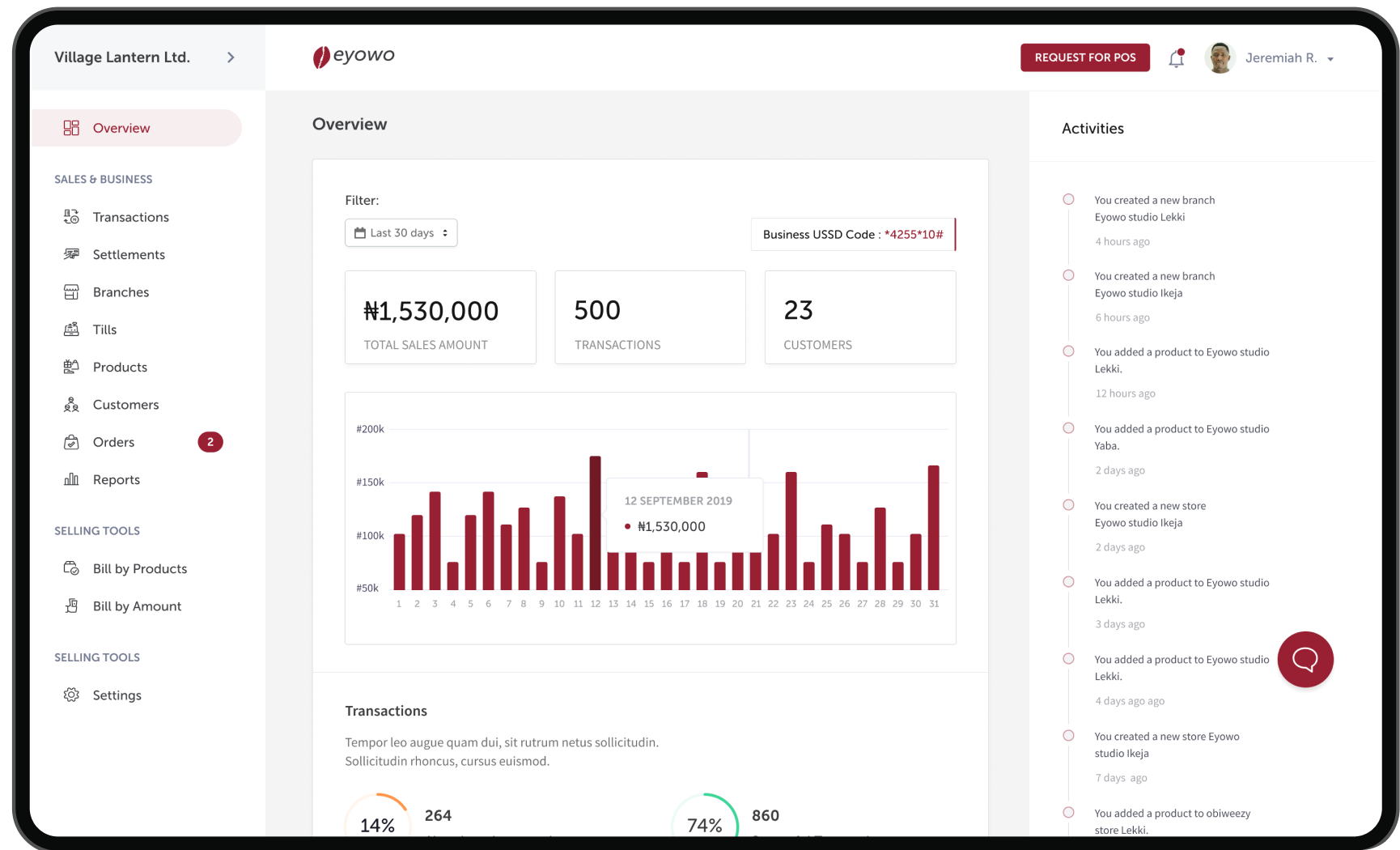Click the Reports bar chart icon

pos(71,479)
